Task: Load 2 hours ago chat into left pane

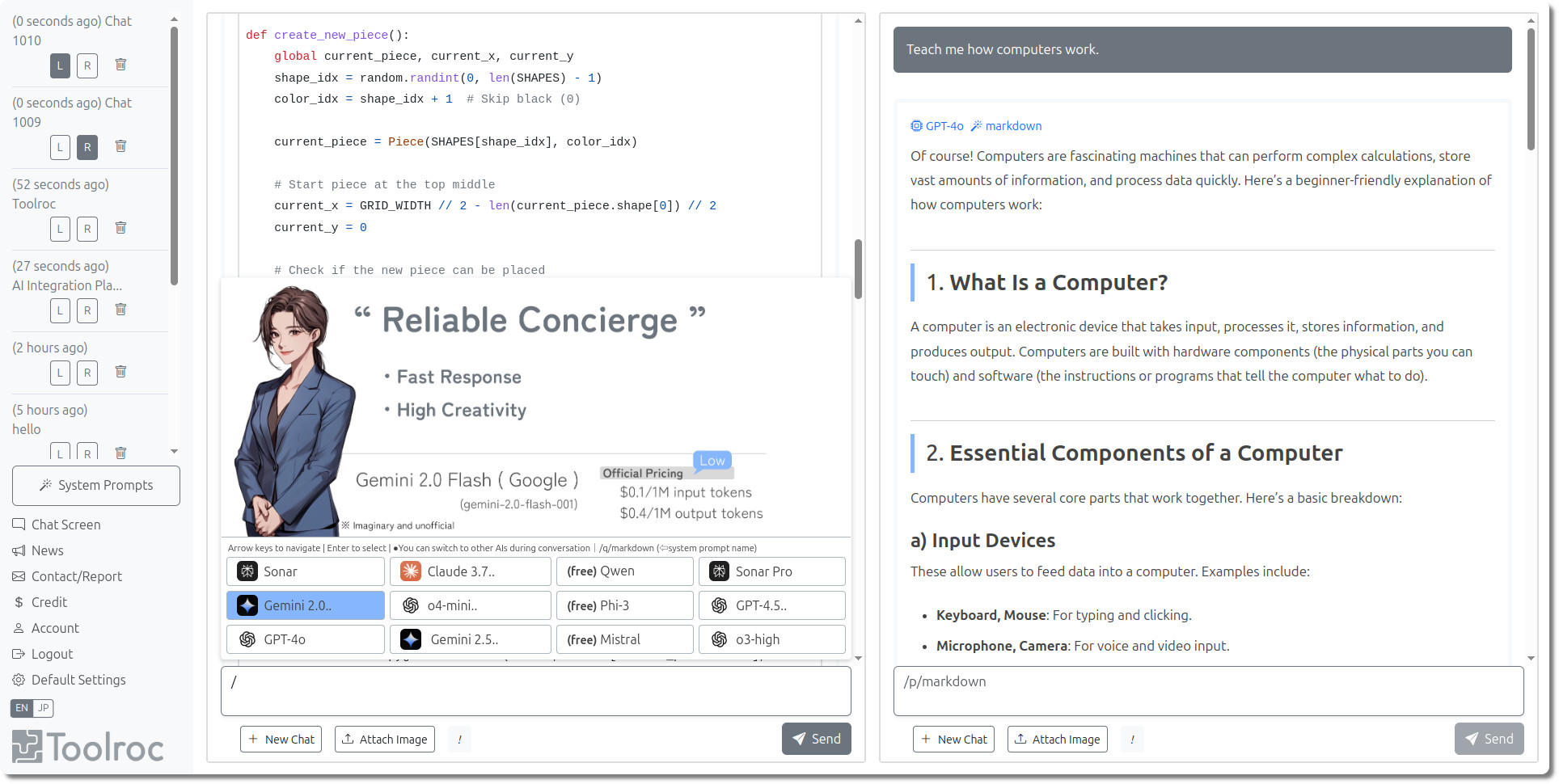Action: 60,373
